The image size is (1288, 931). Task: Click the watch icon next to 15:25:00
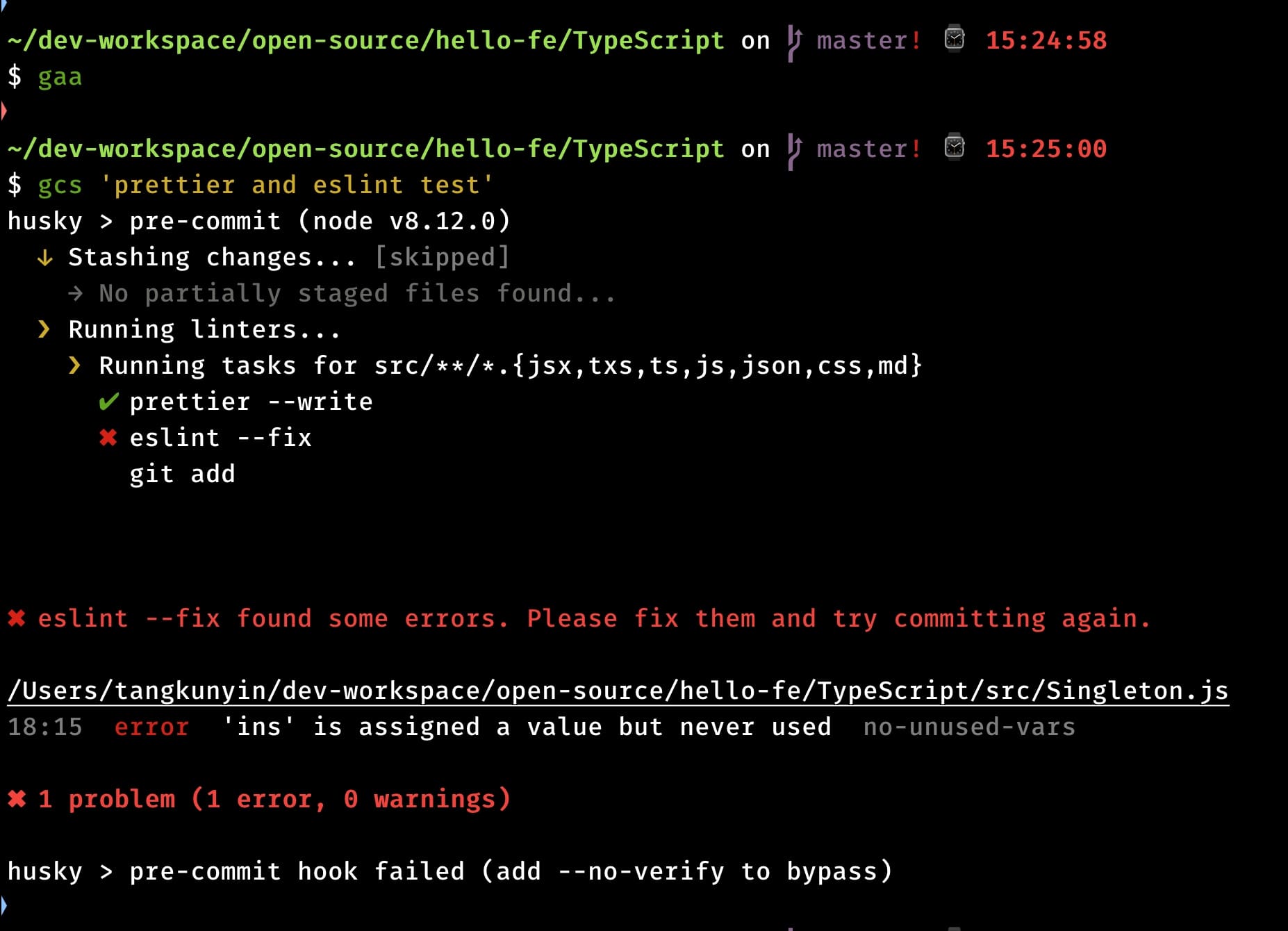click(955, 147)
